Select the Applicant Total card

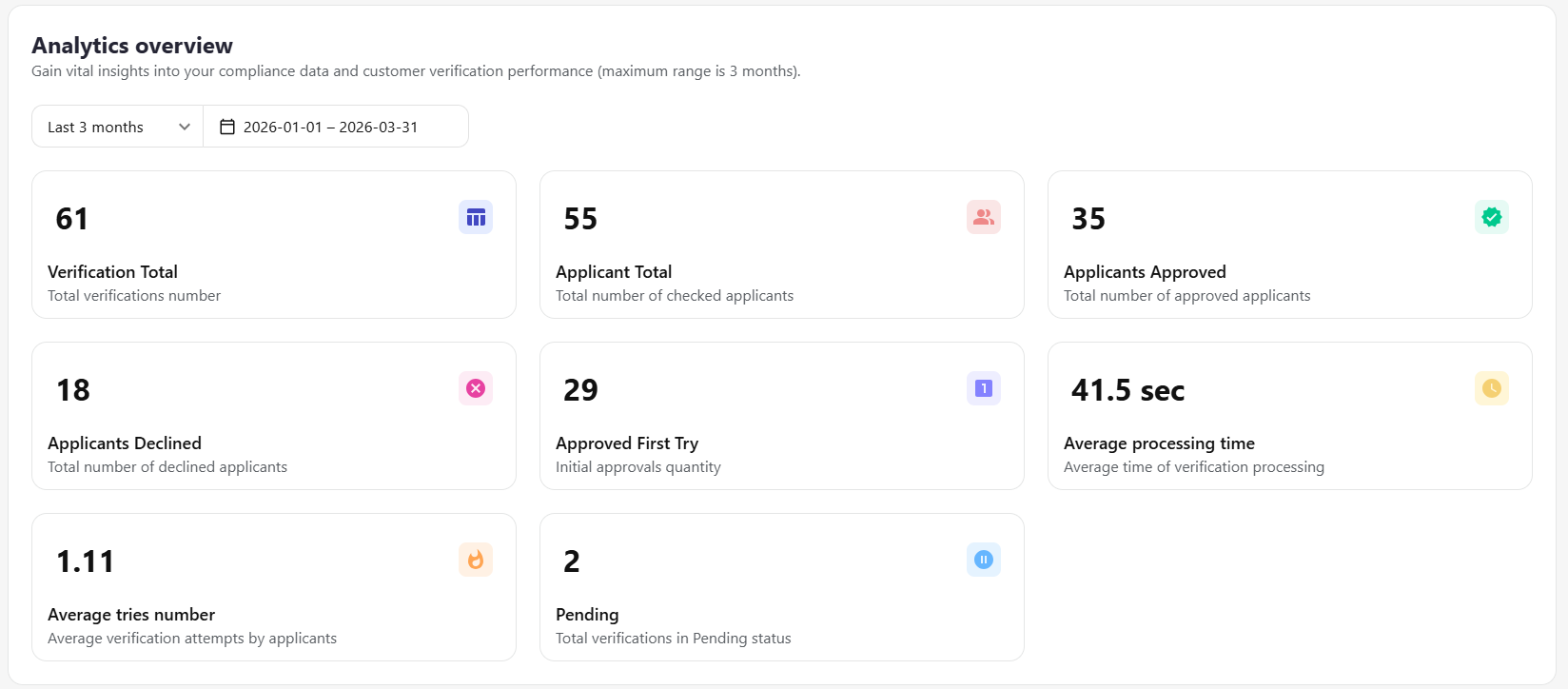(x=782, y=245)
